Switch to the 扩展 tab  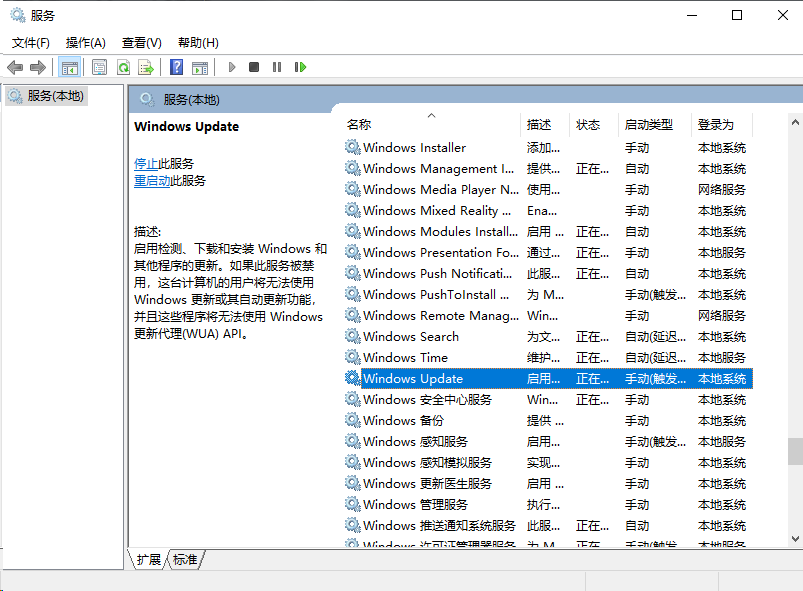[x=149, y=560]
